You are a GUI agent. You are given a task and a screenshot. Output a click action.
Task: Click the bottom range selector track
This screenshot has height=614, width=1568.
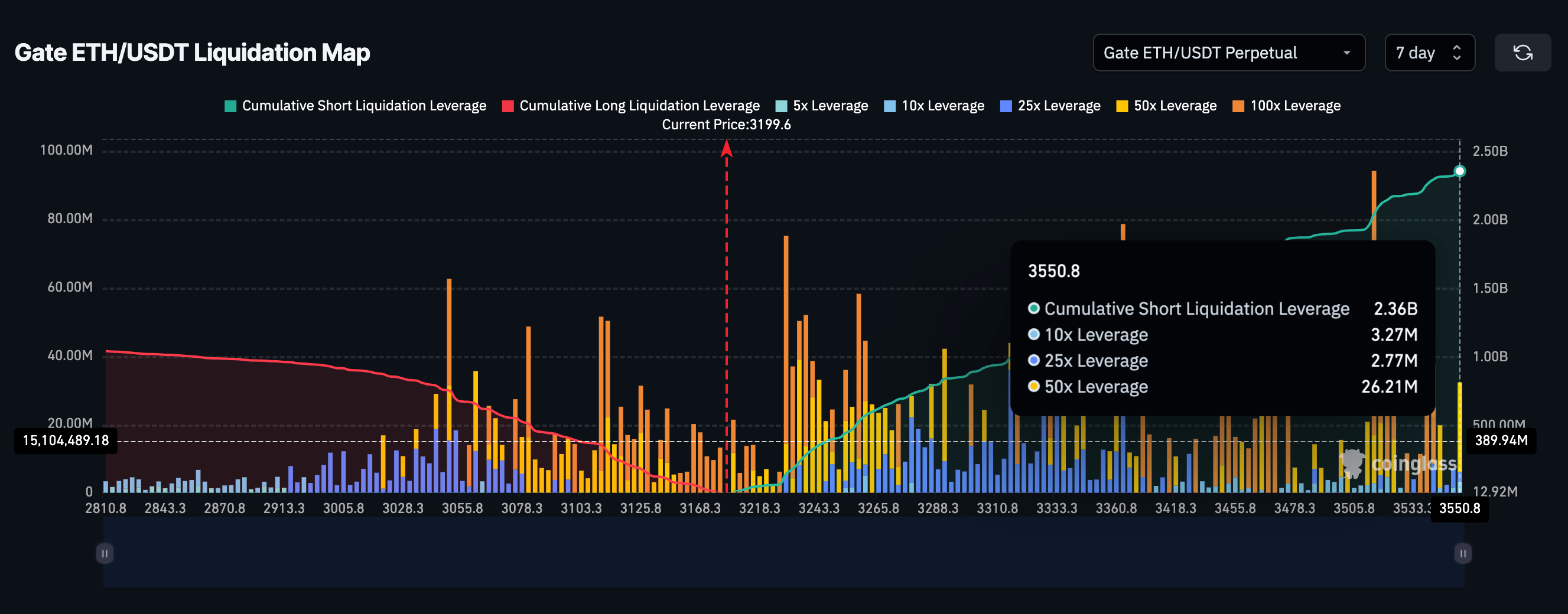(x=784, y=554)
